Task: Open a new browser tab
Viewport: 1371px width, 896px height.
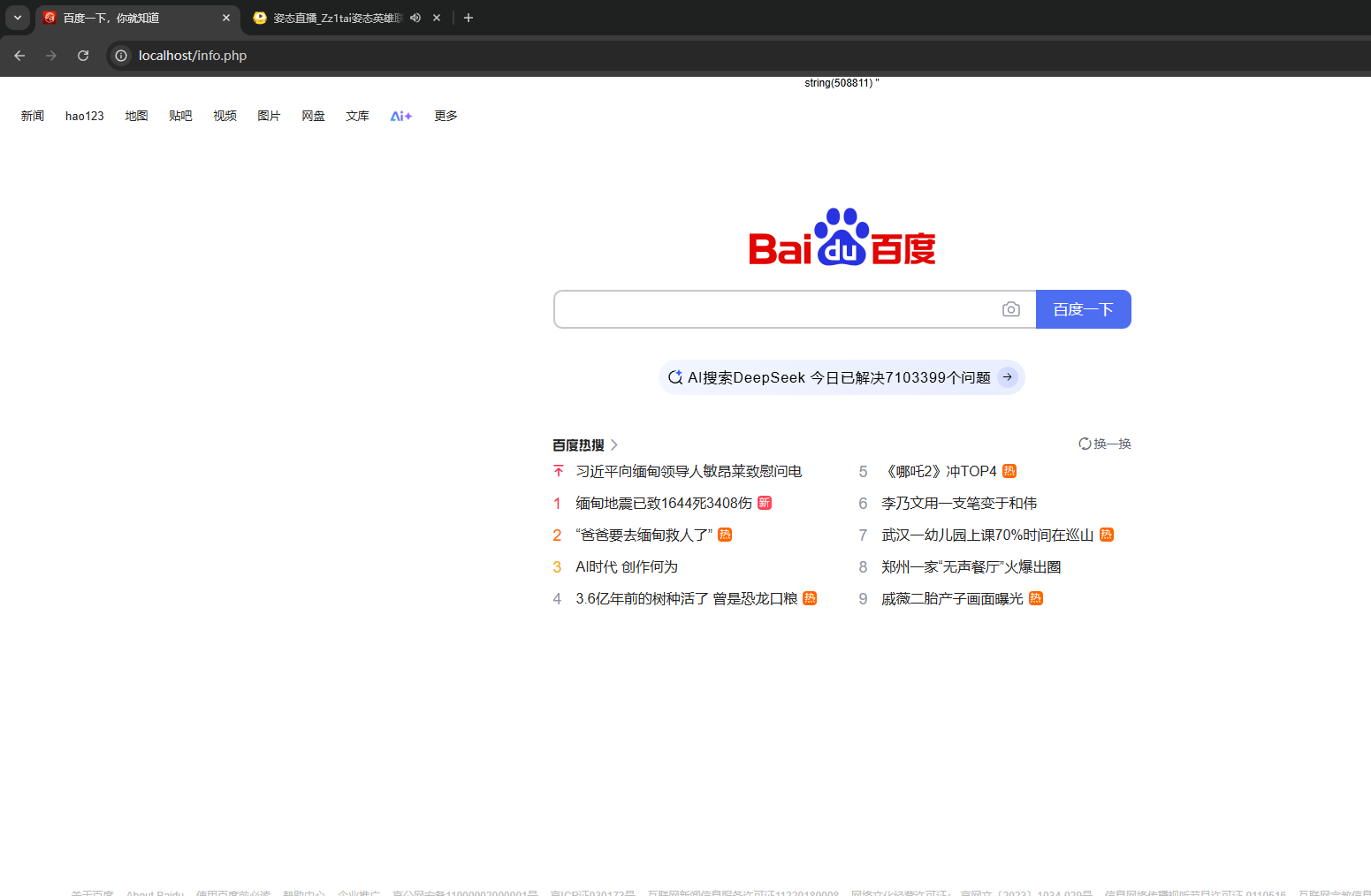Action: 468,18
